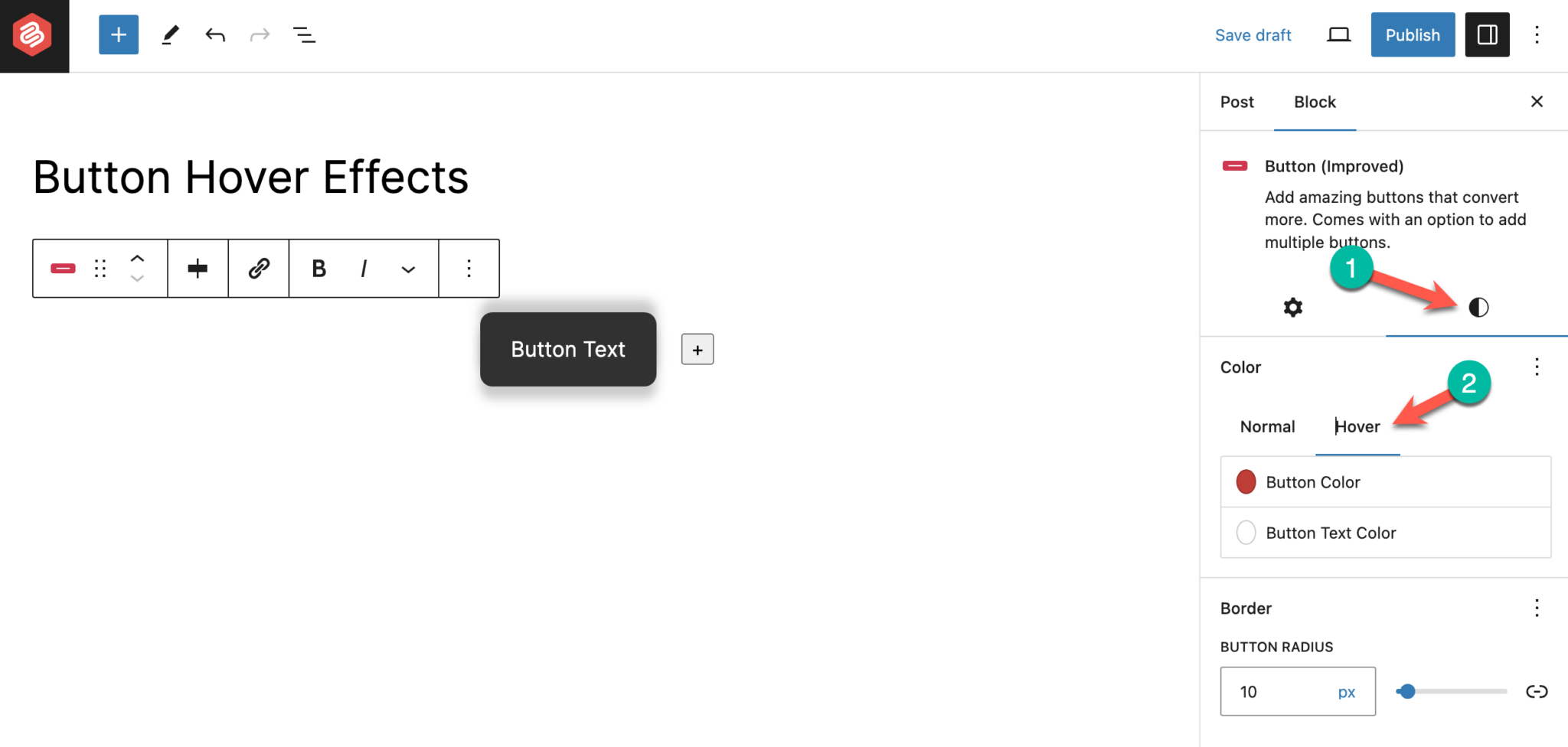
Task: Select the Normal color tab
Action: [1267, 426]
